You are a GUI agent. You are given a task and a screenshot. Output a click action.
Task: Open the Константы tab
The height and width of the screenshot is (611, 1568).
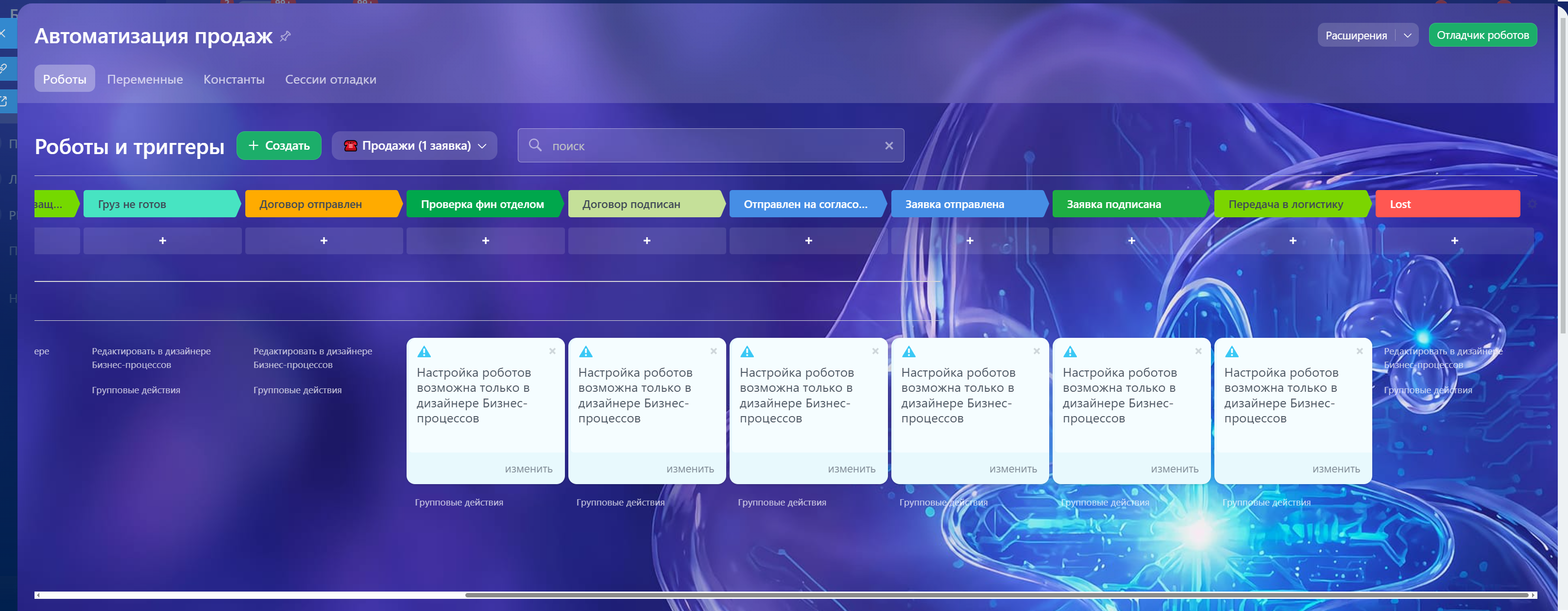(234, 79)
